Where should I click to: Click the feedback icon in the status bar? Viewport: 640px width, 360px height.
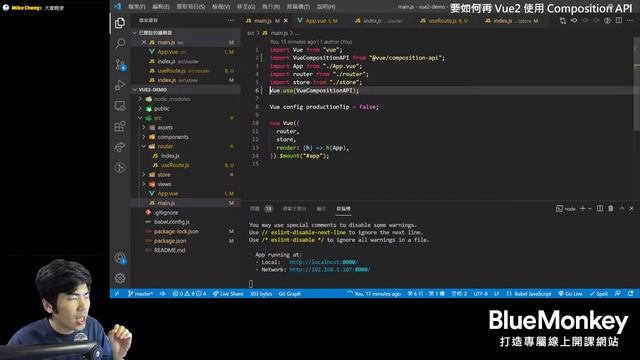[618, 294]
